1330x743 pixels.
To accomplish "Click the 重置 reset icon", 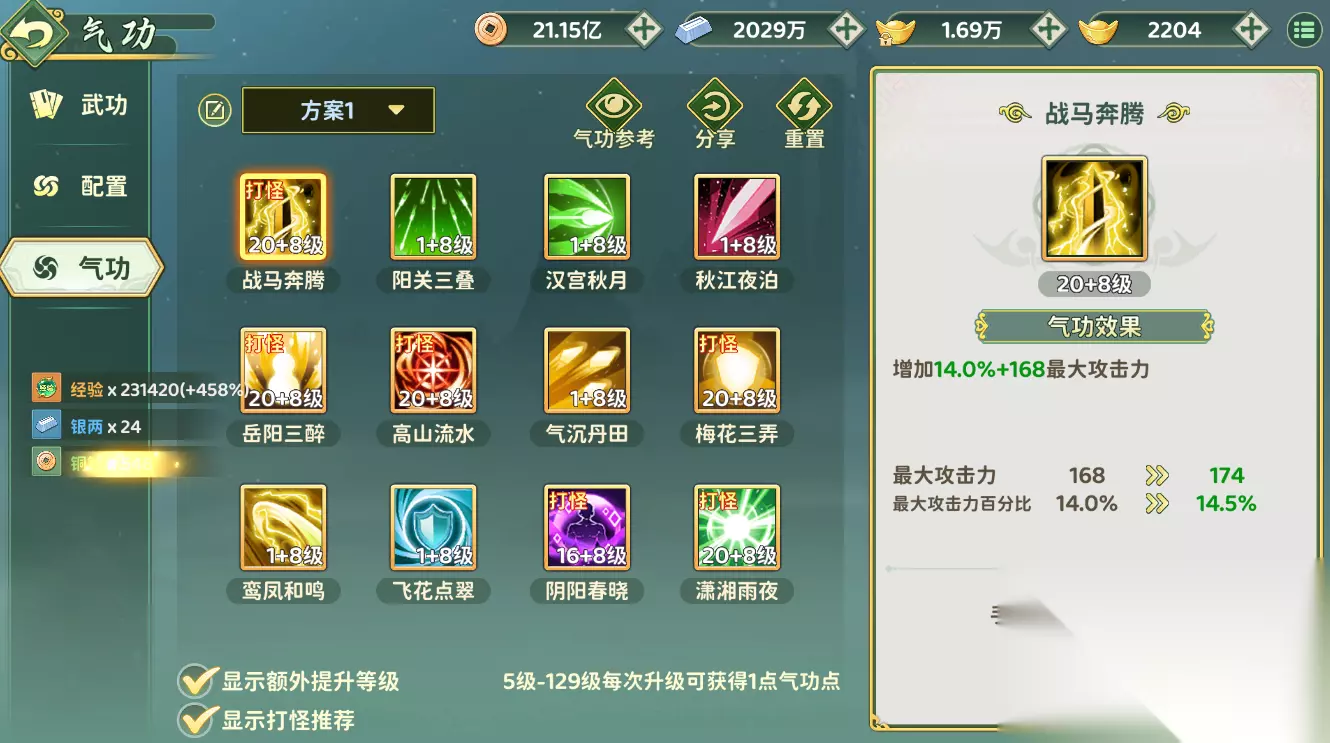I will click(x=804, y=105).
